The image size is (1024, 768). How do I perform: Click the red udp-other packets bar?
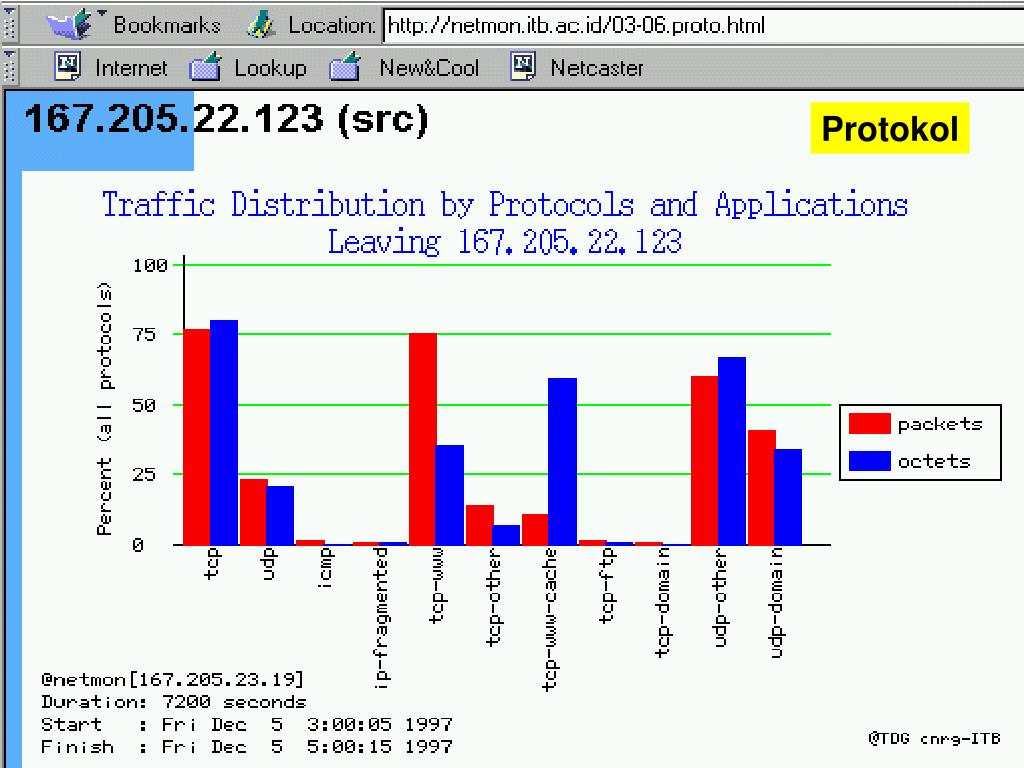coord(705,460)
